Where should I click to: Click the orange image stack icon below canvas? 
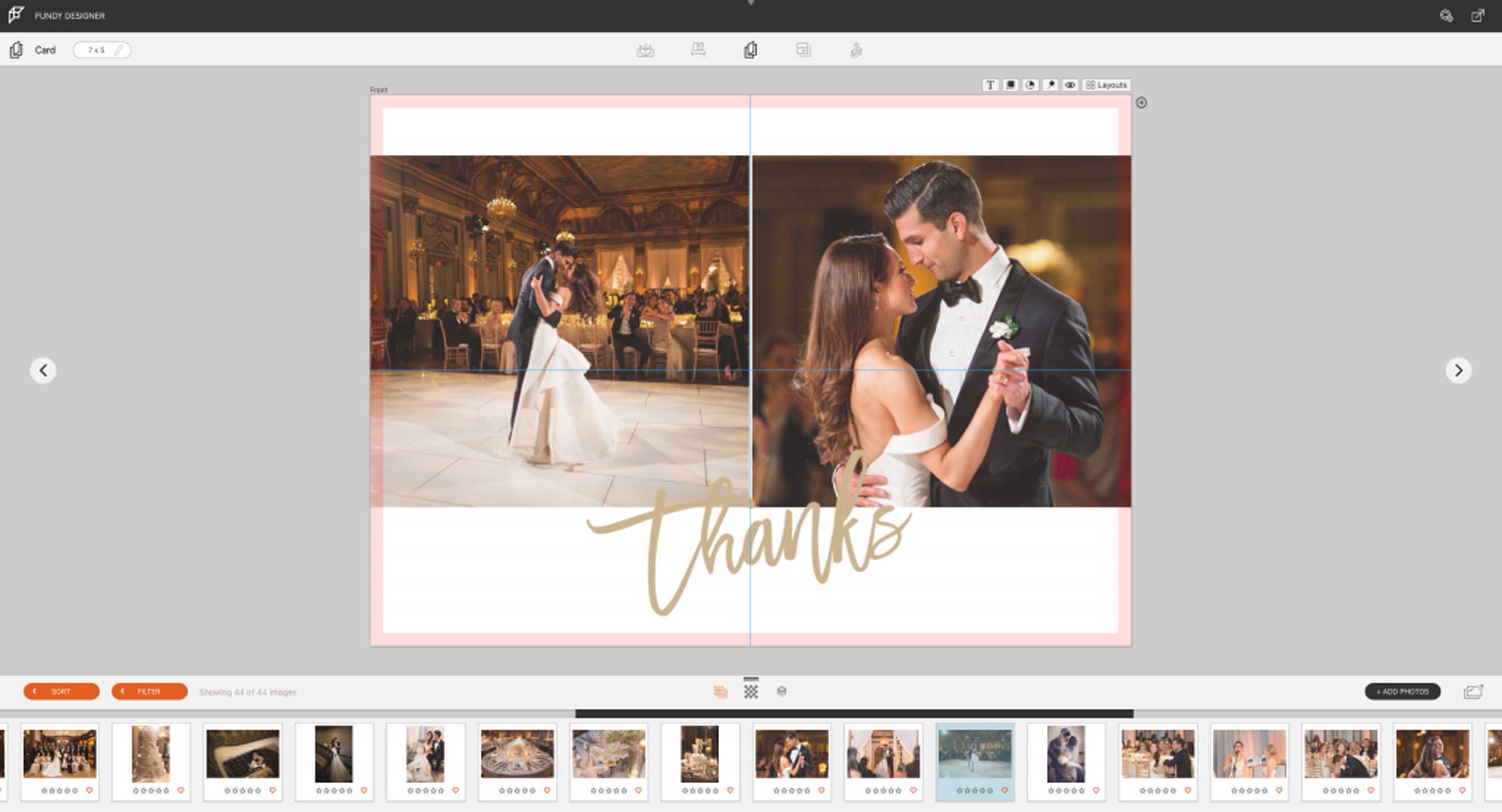(720, 692)
